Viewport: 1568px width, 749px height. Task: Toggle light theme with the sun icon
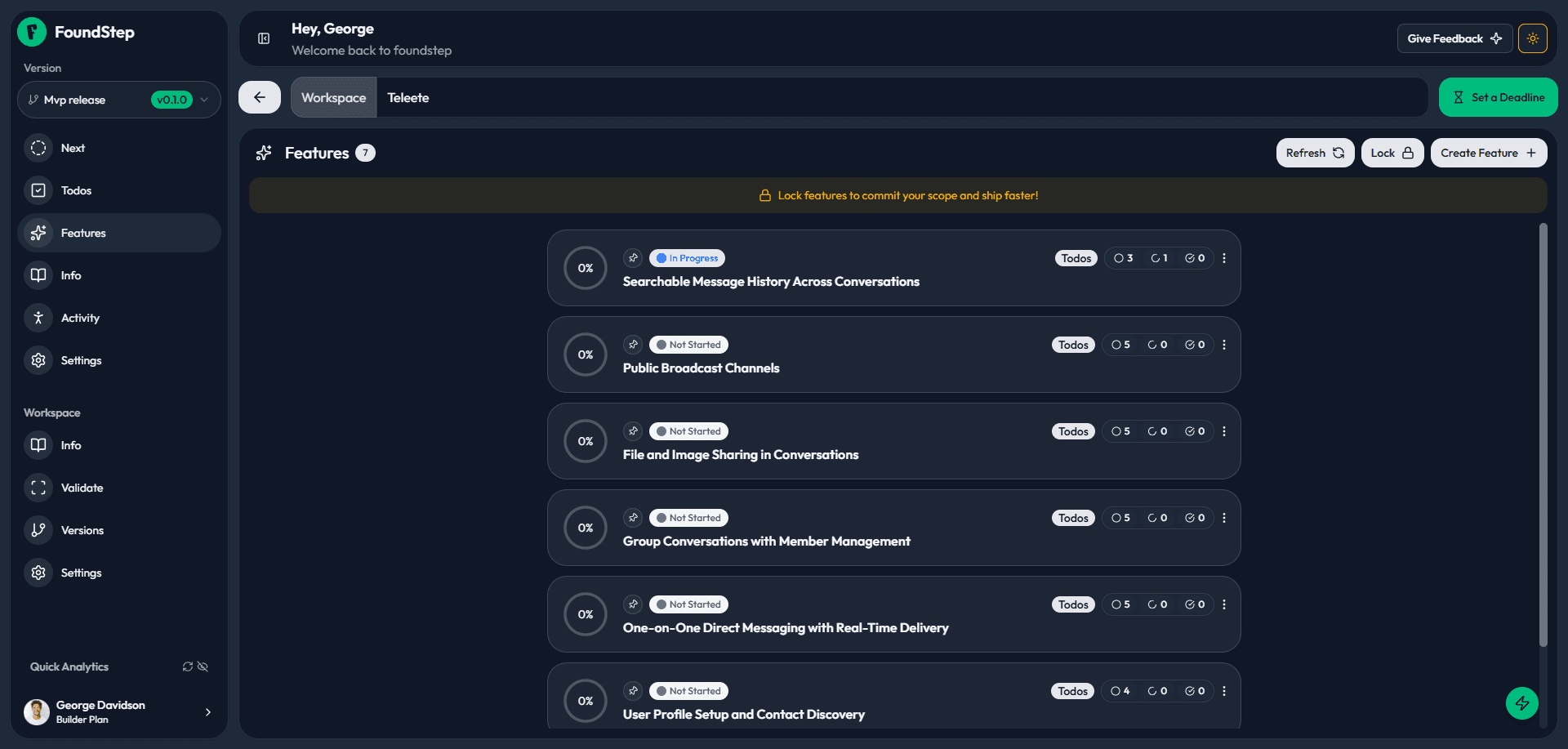[x=1533, y=38]
